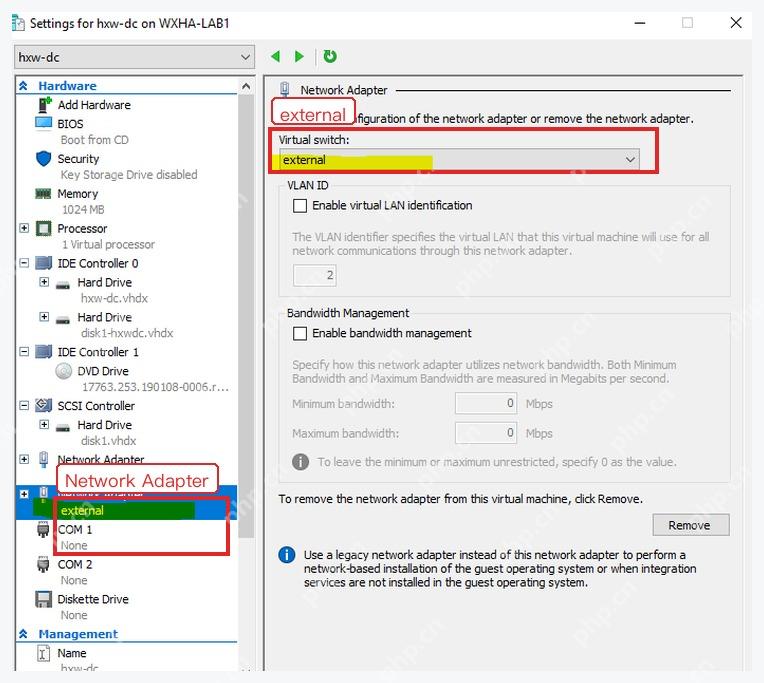Viewport: 764px width, 683px height.
Task: Select the DVD Drive disc icon
Action: [63, 371]
